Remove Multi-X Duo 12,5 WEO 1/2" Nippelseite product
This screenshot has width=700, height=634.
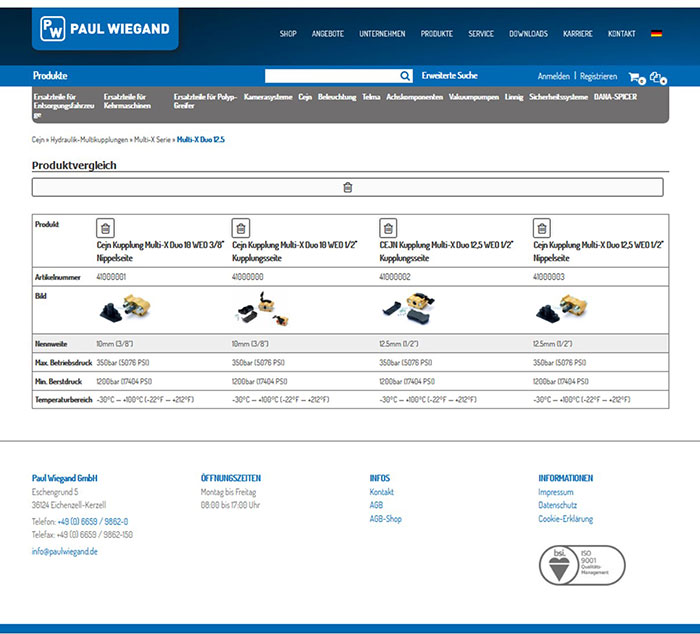tap(542, 228)
